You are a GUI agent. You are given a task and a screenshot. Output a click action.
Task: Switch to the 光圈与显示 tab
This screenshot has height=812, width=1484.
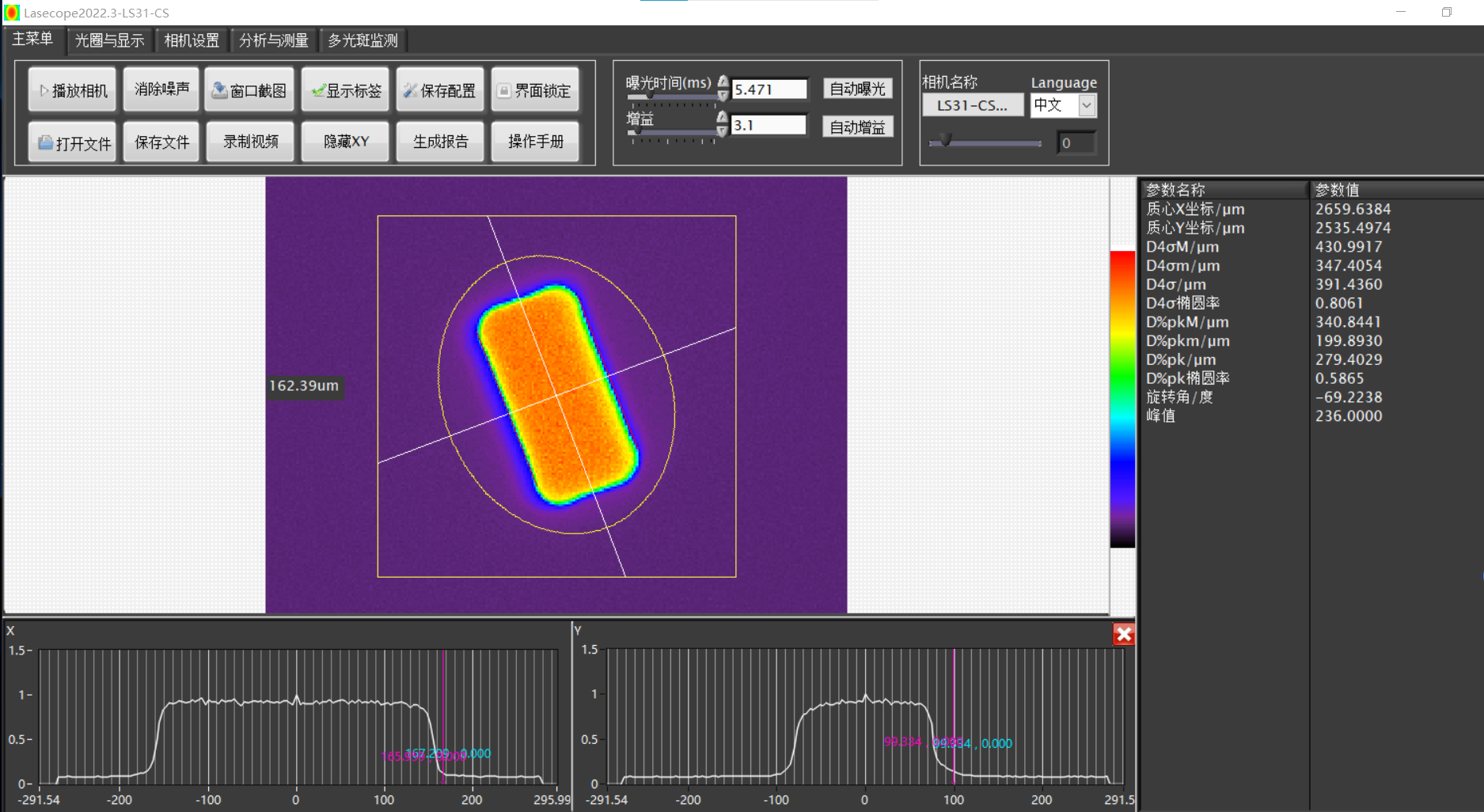point(109,40)
